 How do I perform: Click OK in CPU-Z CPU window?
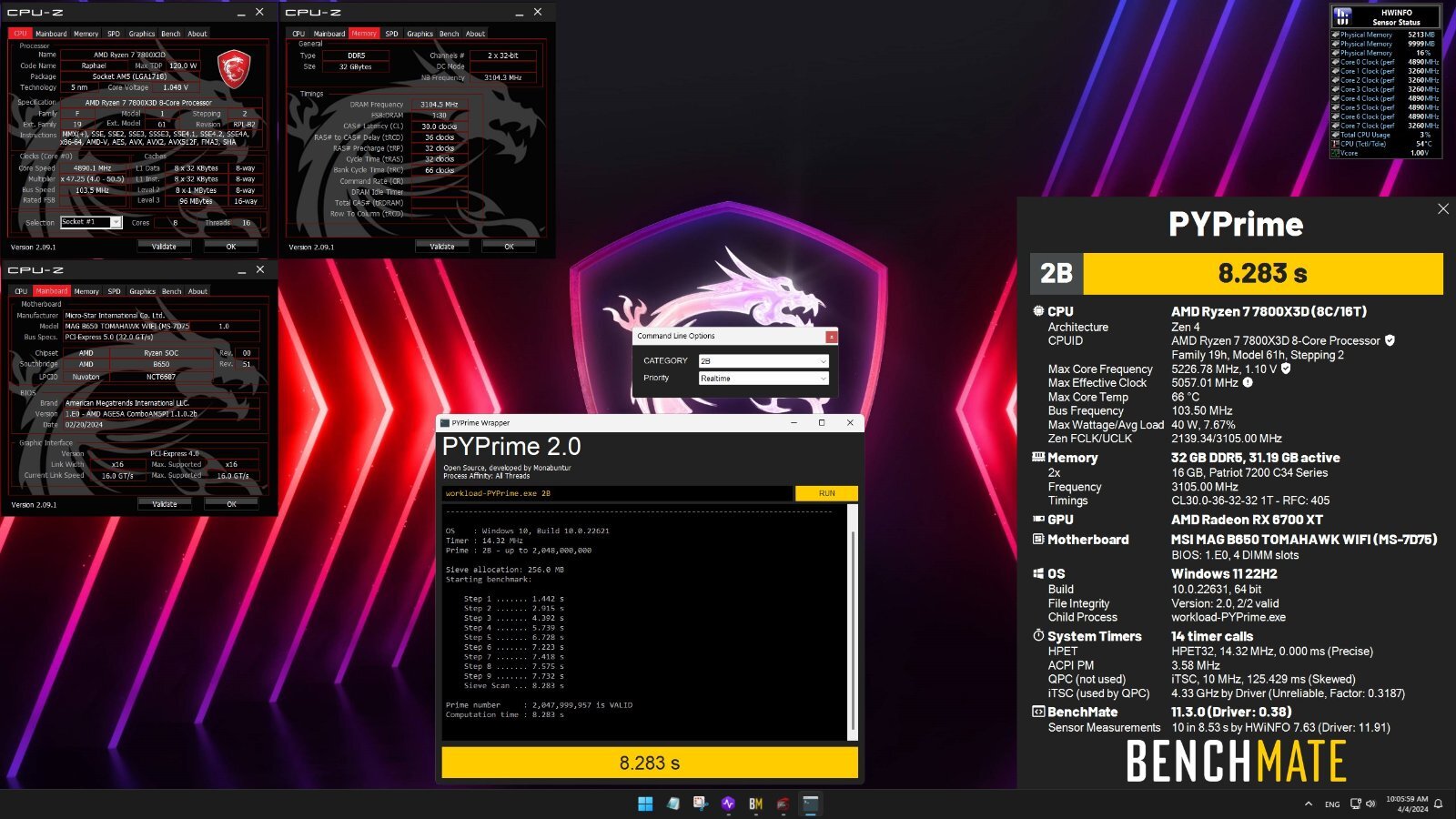[231, 247]
